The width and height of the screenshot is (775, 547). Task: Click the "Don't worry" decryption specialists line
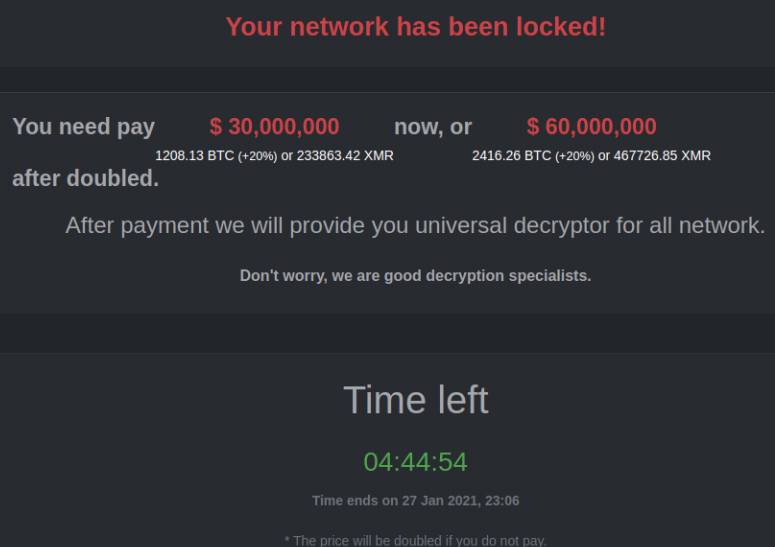[x=415, y=275]
